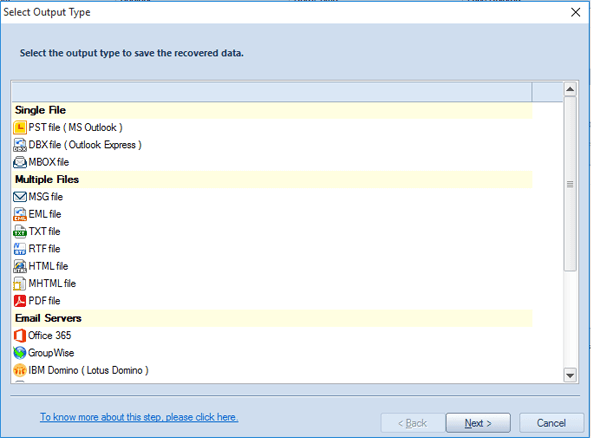Cancel the output type dialog
Screen dimensions: 591x438
[x=551, y=423]
